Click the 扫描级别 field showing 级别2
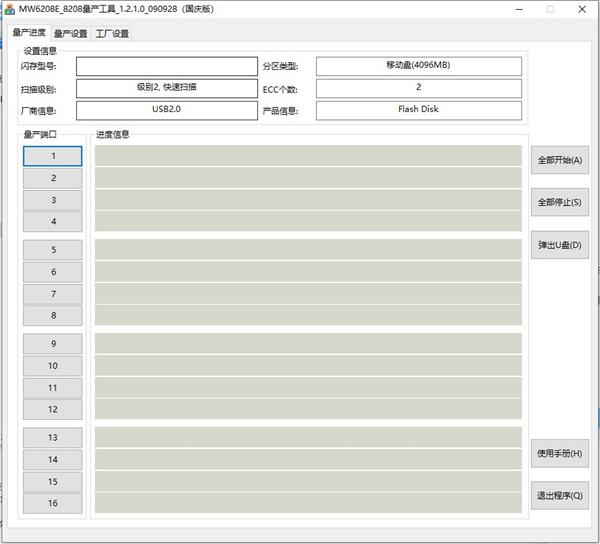This screenshot has width=600, height=544. point(166,88)
